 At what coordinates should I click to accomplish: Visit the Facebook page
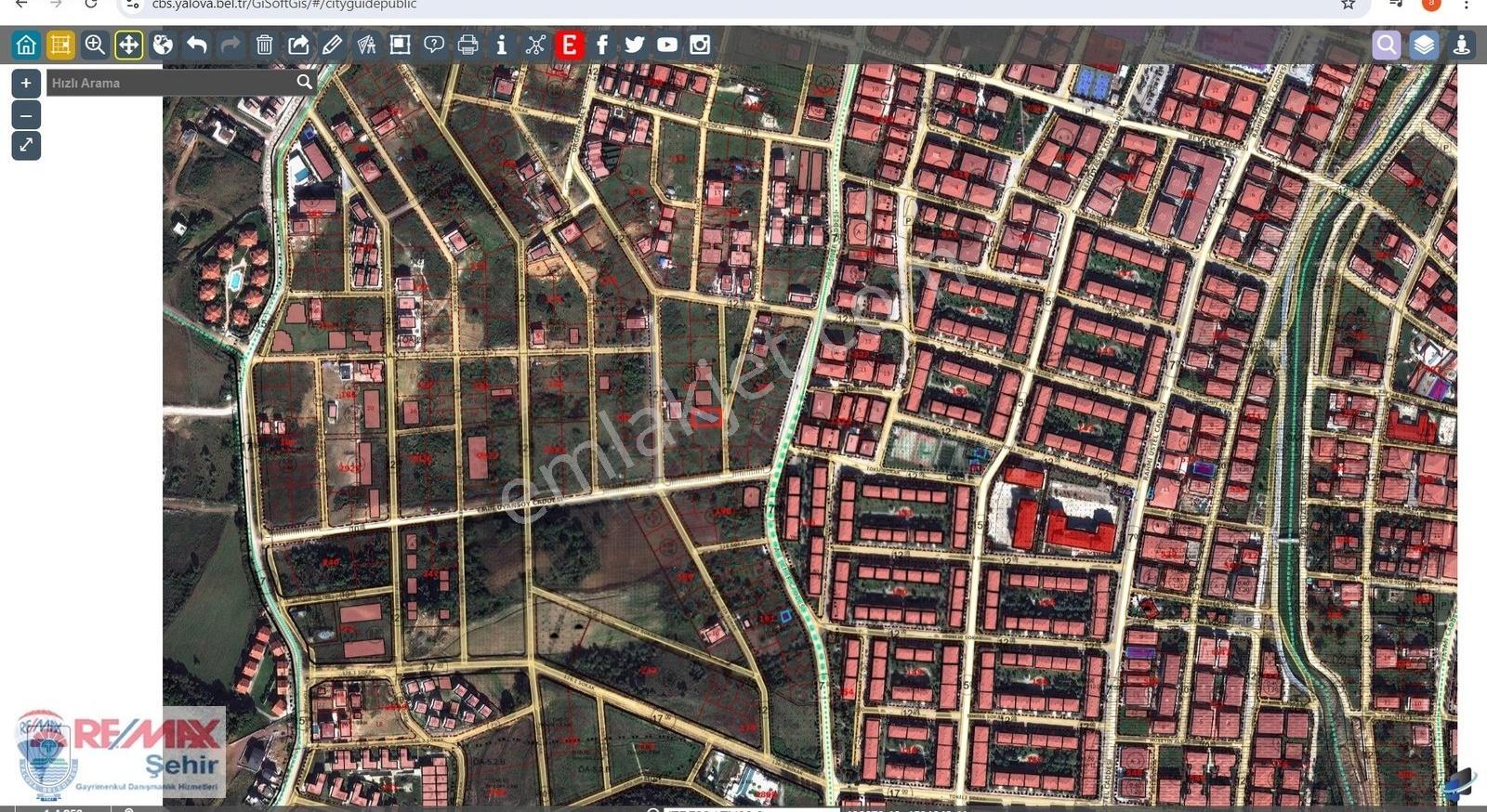(x=602, y=45)
